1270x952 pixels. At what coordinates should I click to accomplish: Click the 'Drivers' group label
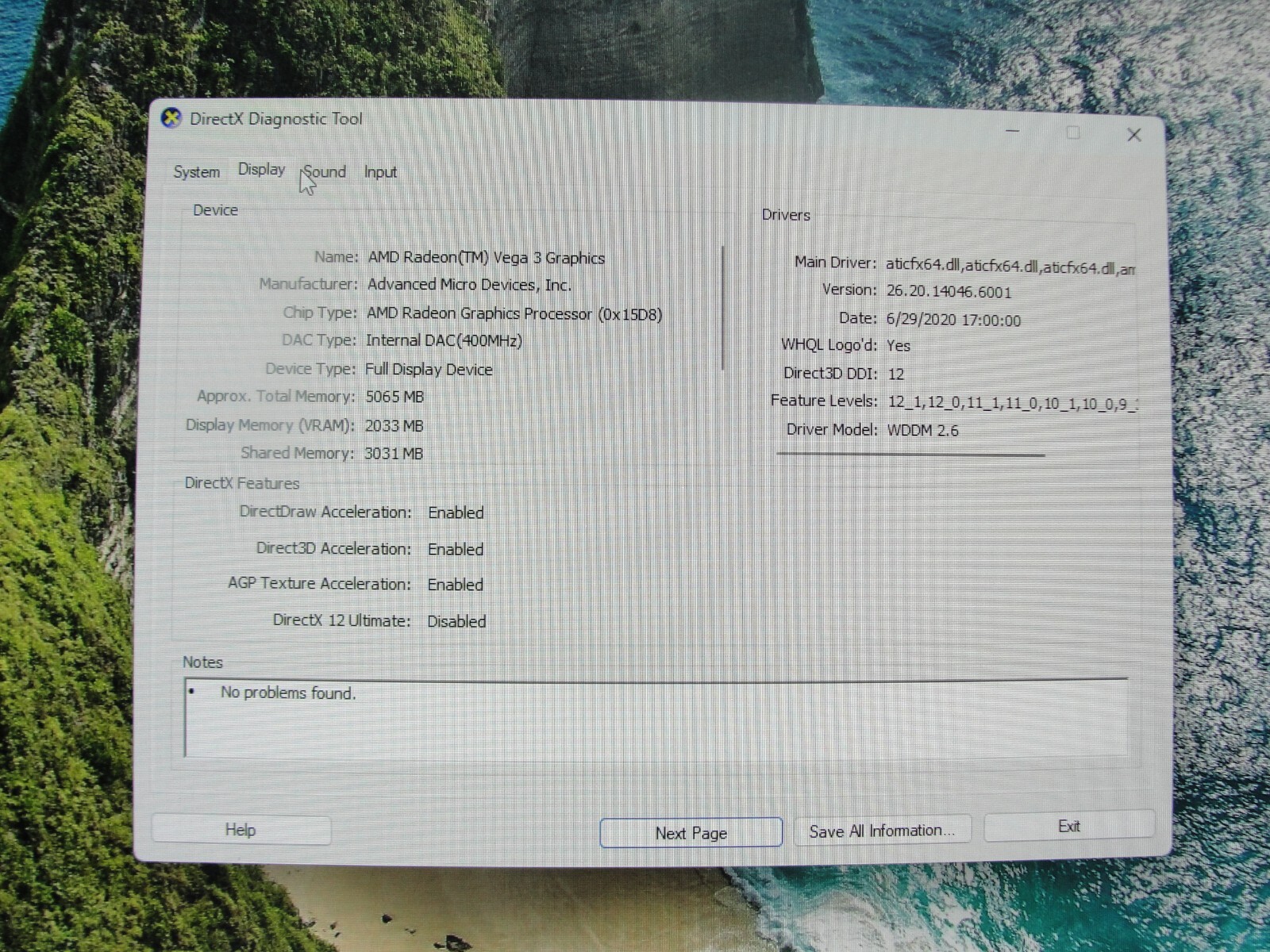click(786, 215)
